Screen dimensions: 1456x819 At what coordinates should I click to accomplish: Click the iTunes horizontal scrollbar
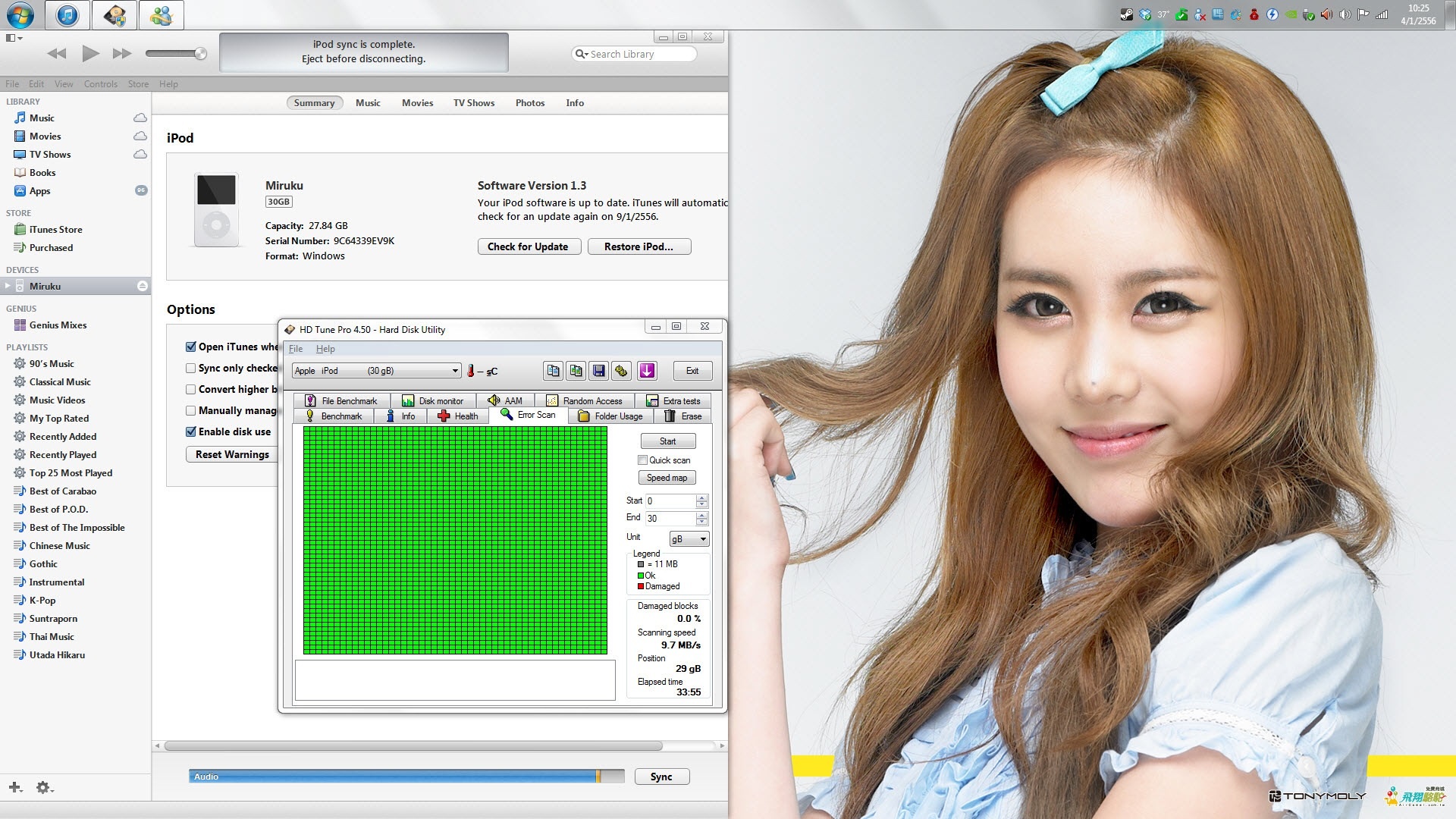[x=414, y=746]
